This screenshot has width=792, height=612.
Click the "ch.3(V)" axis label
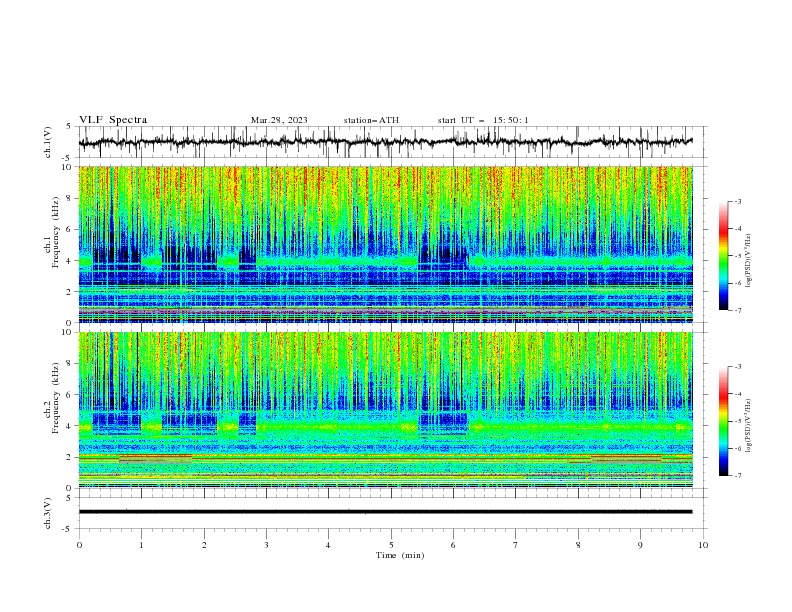[x=48, y=513]
